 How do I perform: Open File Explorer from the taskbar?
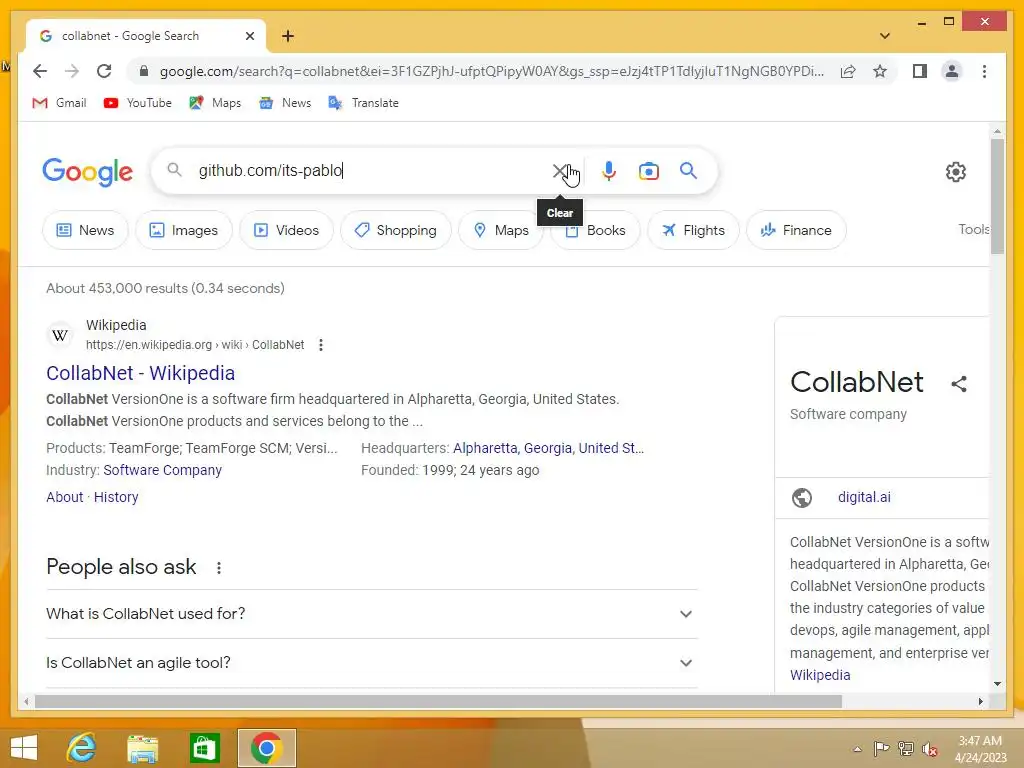point(142,748)
